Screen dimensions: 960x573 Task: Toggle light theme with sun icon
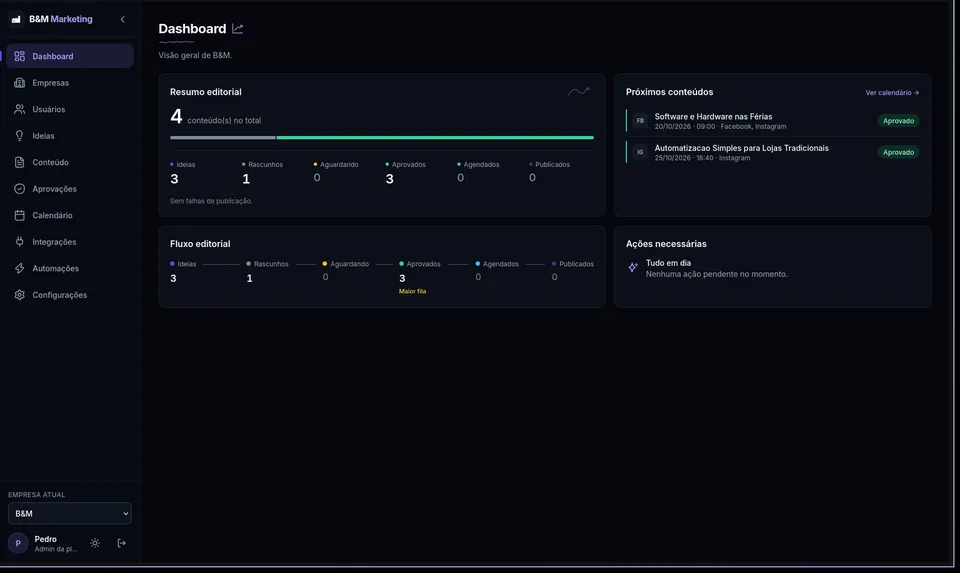click(95, 543)
